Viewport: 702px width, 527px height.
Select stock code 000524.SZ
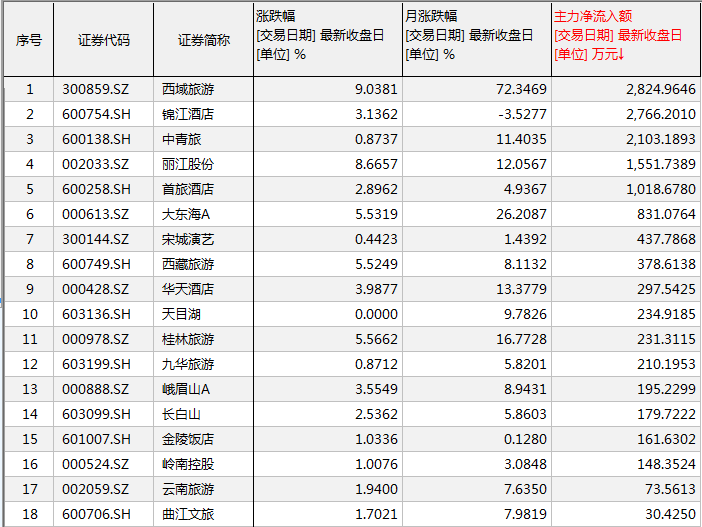(x=95, y=464)
